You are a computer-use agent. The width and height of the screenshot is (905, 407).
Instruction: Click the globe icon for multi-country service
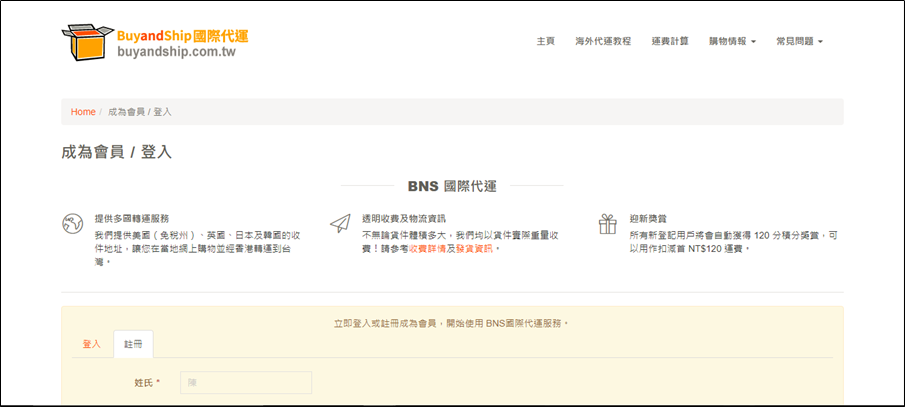tap(71, 223)
